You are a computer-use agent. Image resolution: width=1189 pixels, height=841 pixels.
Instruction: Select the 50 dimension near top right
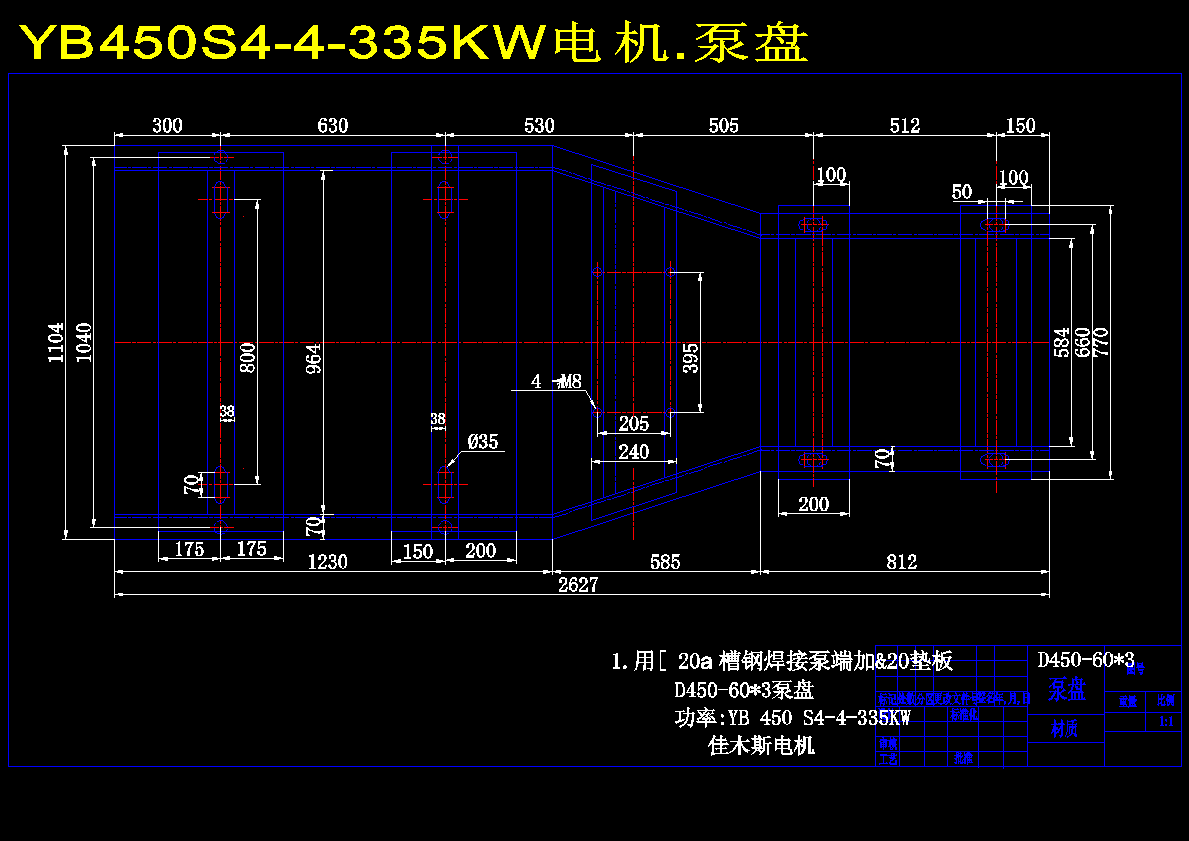click(x=962, y=192)
